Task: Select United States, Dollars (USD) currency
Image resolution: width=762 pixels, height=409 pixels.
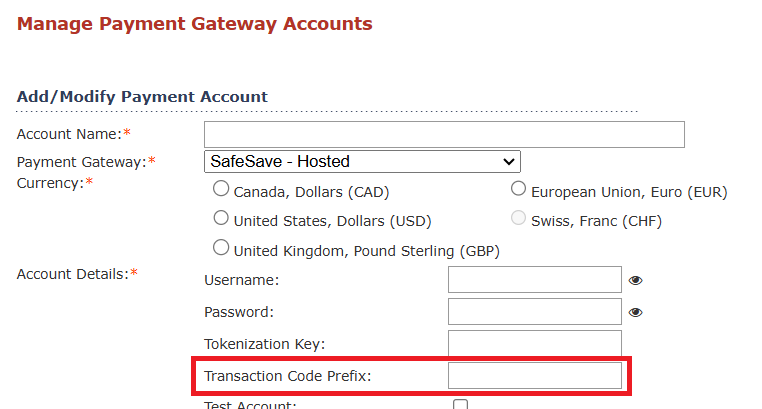Action: 221,218
